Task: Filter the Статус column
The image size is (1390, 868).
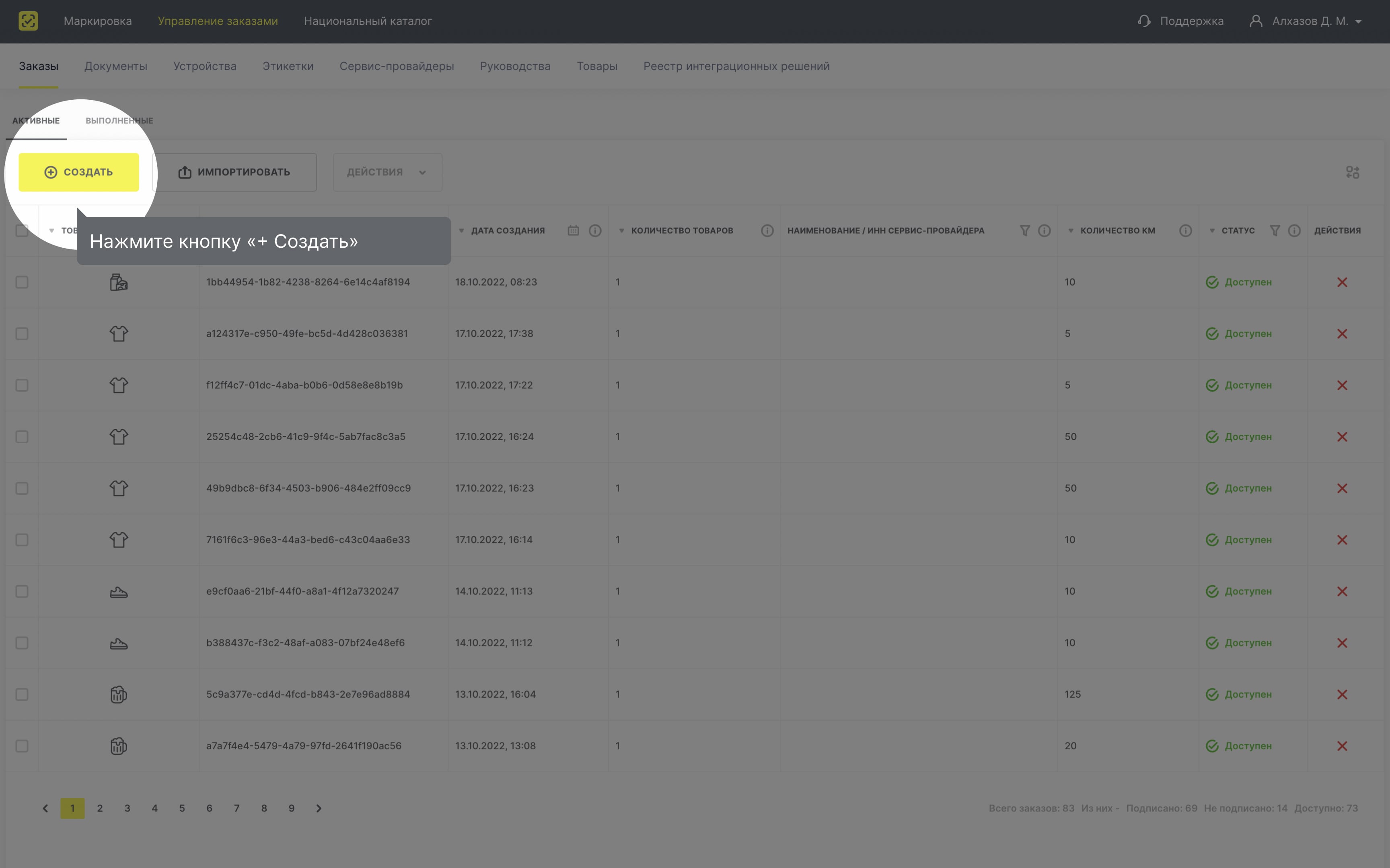Action: 1275,231
